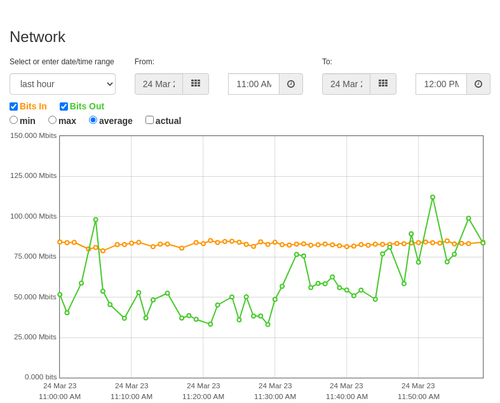The width and height of the screenshot is (500, 403).
Task: Click the highest green Bits Out peak point
Action: [x=433, y=197]
